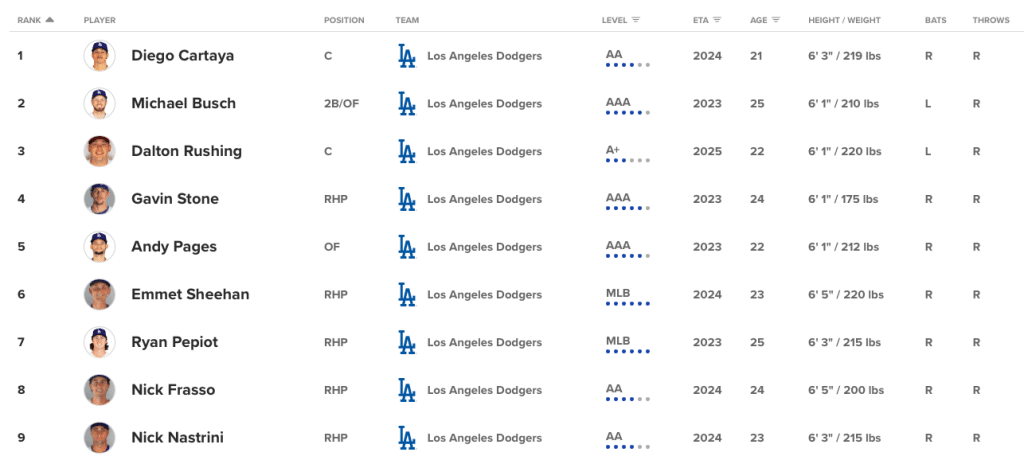The height and width of the screenshot is (460, 1024).
Task: Click the sort arrow next to Rank
Action: pyautogui.click(x=50, y=20)
